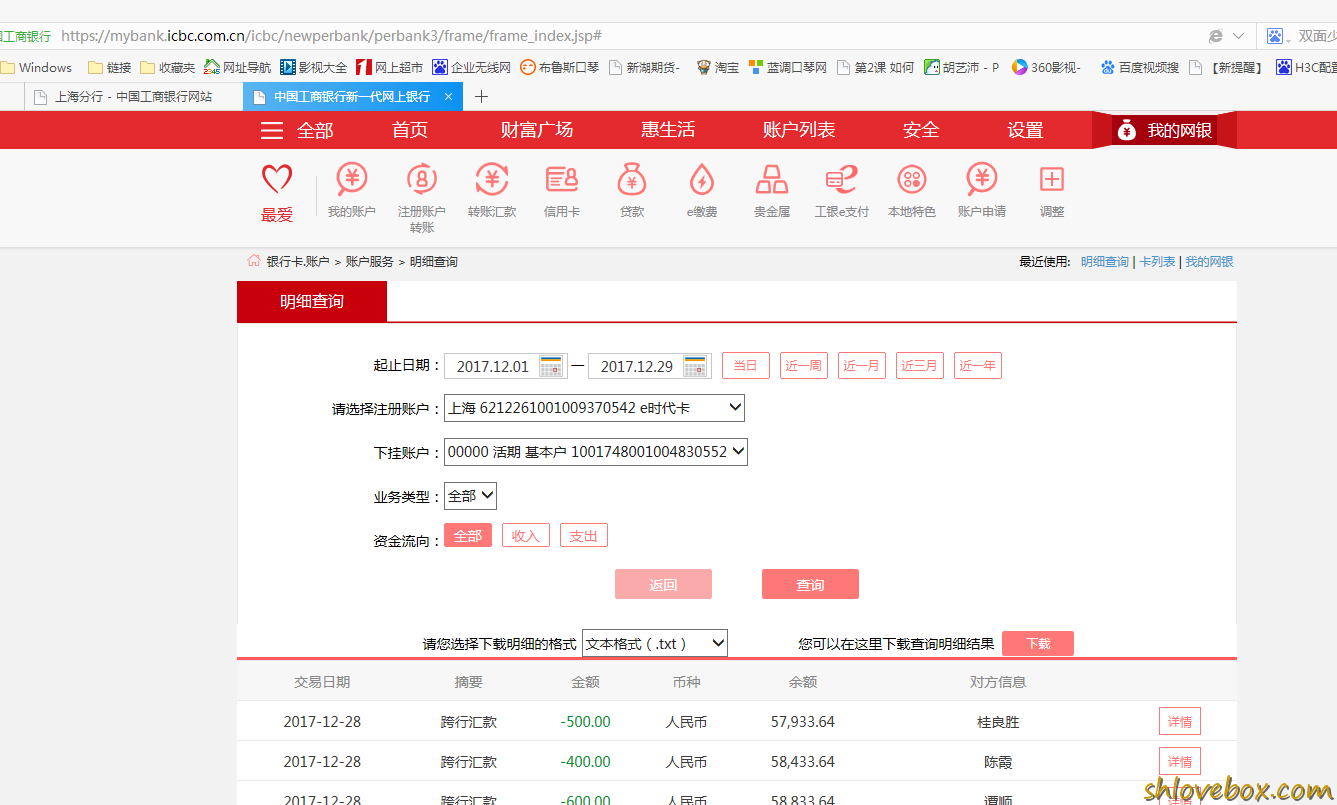Open the 工银e支付 icon

click(841, 180)
